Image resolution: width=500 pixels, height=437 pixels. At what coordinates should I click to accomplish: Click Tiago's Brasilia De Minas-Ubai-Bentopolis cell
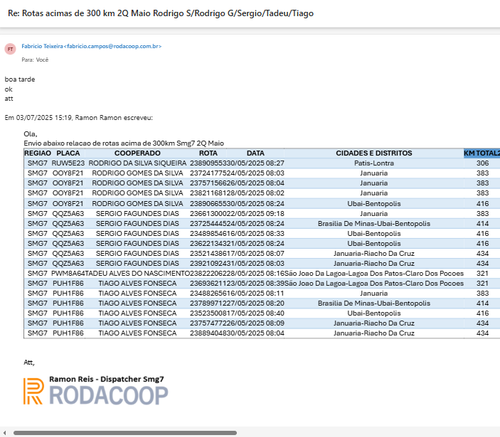[374, 303]
